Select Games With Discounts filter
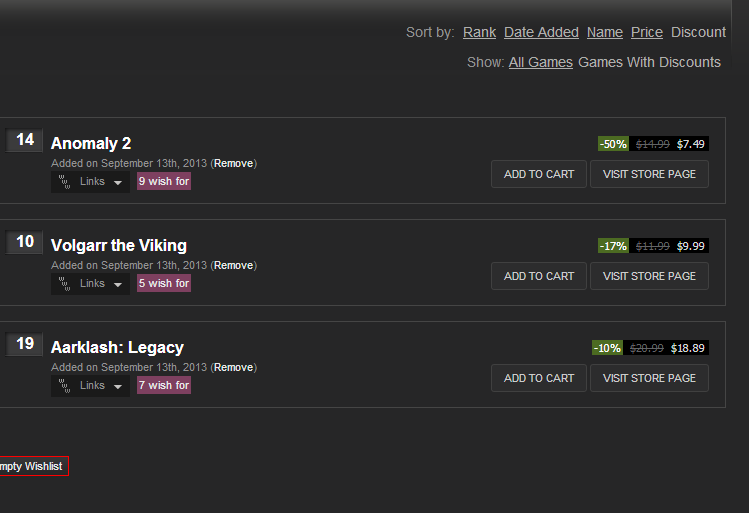Screen dimensions: 749x513 (649, 62)
